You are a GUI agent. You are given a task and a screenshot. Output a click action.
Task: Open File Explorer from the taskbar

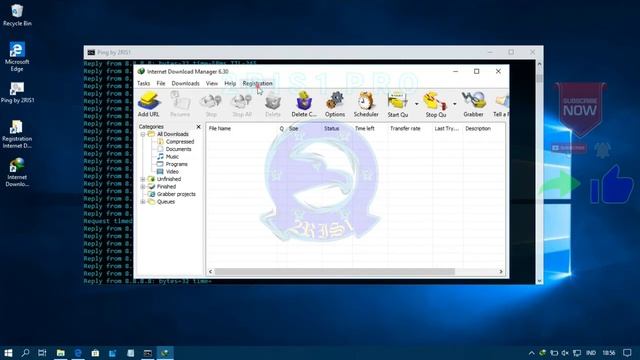(60, 353)
